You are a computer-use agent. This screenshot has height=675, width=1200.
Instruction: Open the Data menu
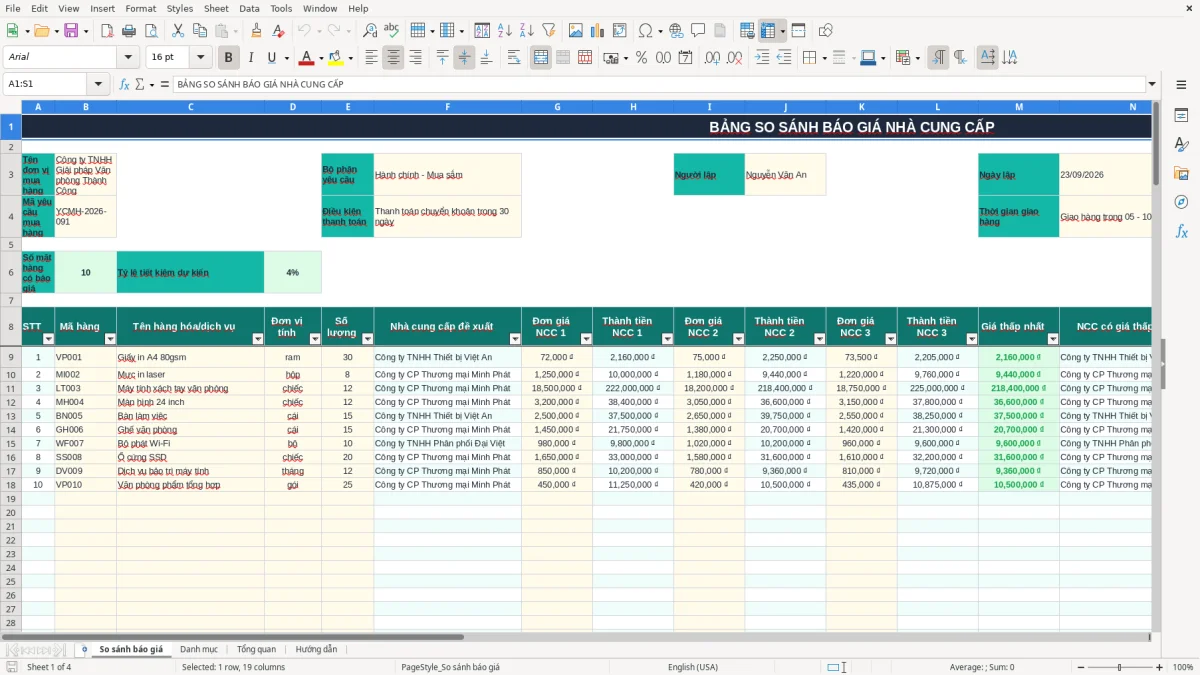249,8
